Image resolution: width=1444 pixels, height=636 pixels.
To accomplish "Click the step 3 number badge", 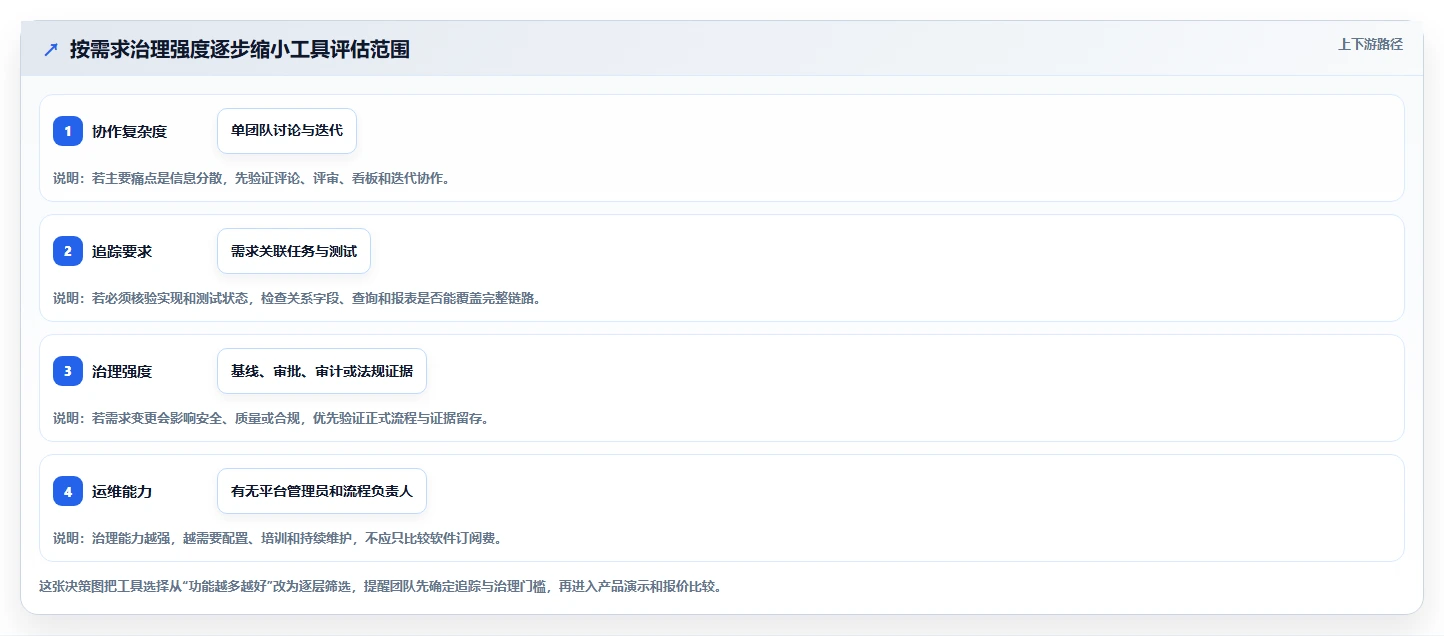I will 68,371.
